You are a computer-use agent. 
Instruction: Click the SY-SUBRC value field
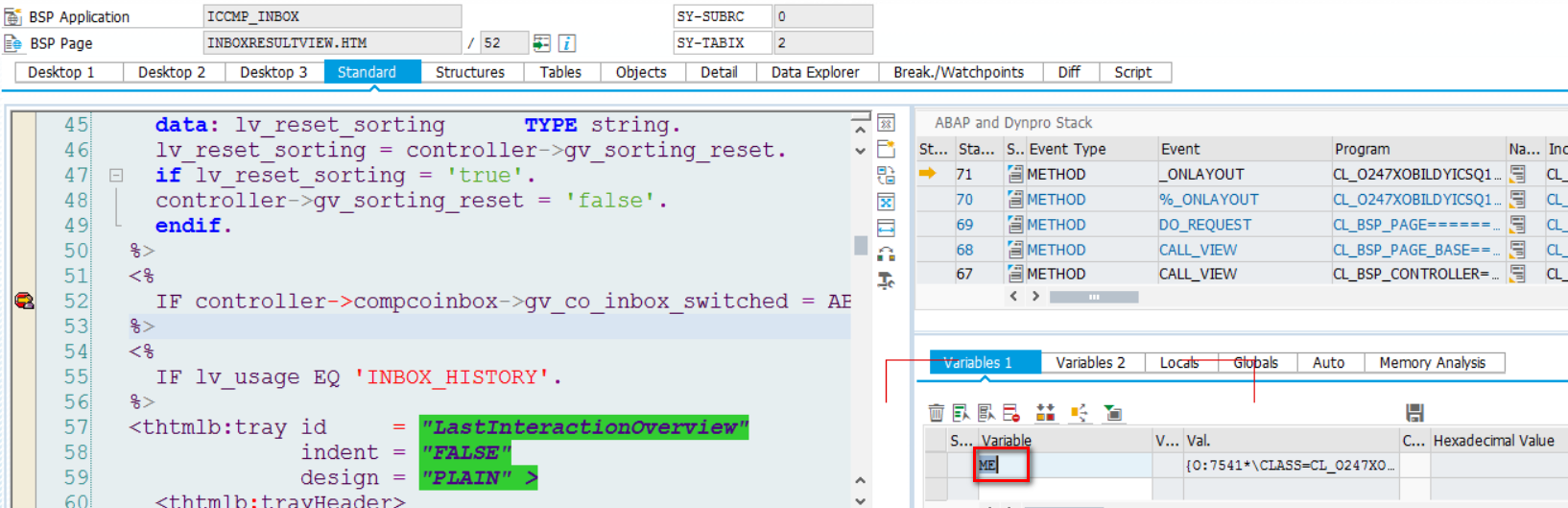823,16
